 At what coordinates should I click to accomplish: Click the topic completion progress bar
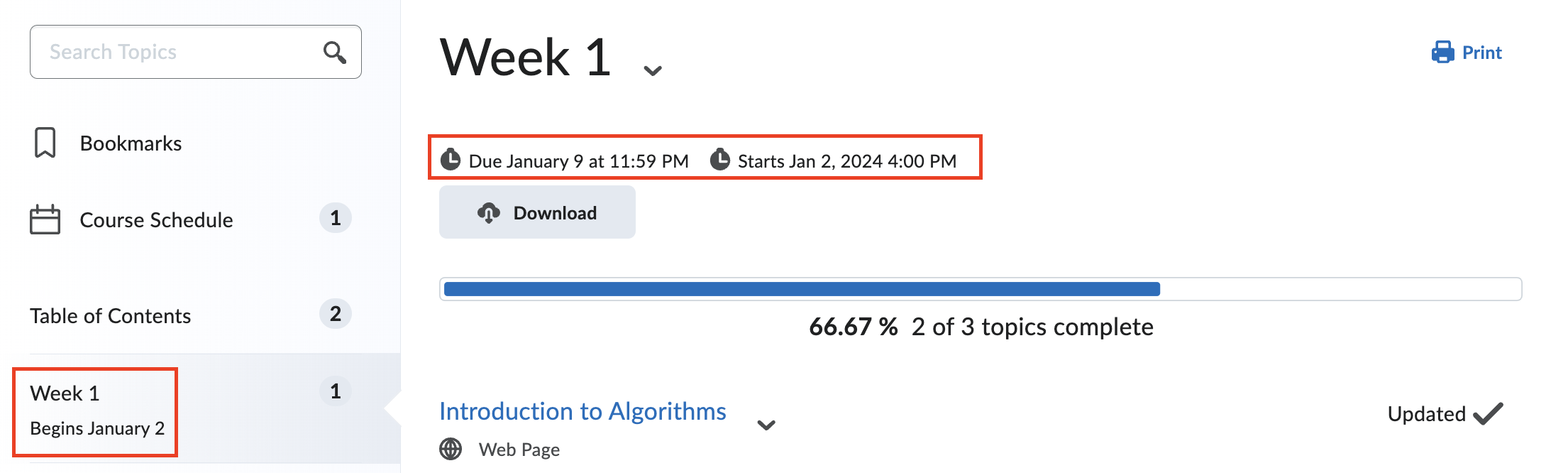pos(979,289)
